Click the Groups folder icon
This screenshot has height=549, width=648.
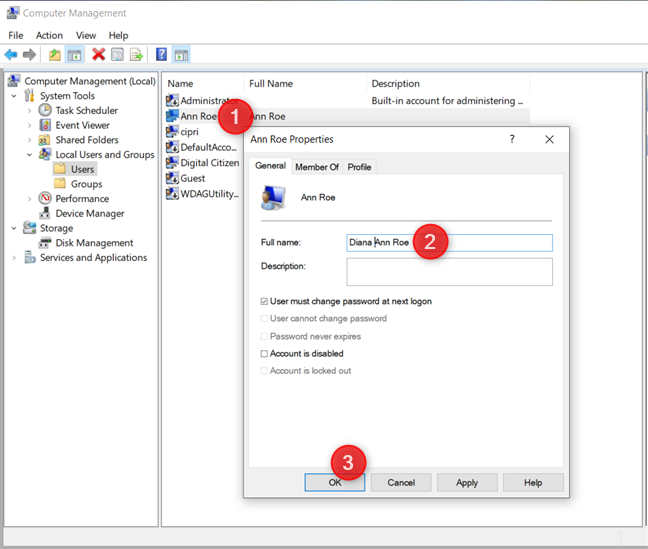click(x=60, y=183)
